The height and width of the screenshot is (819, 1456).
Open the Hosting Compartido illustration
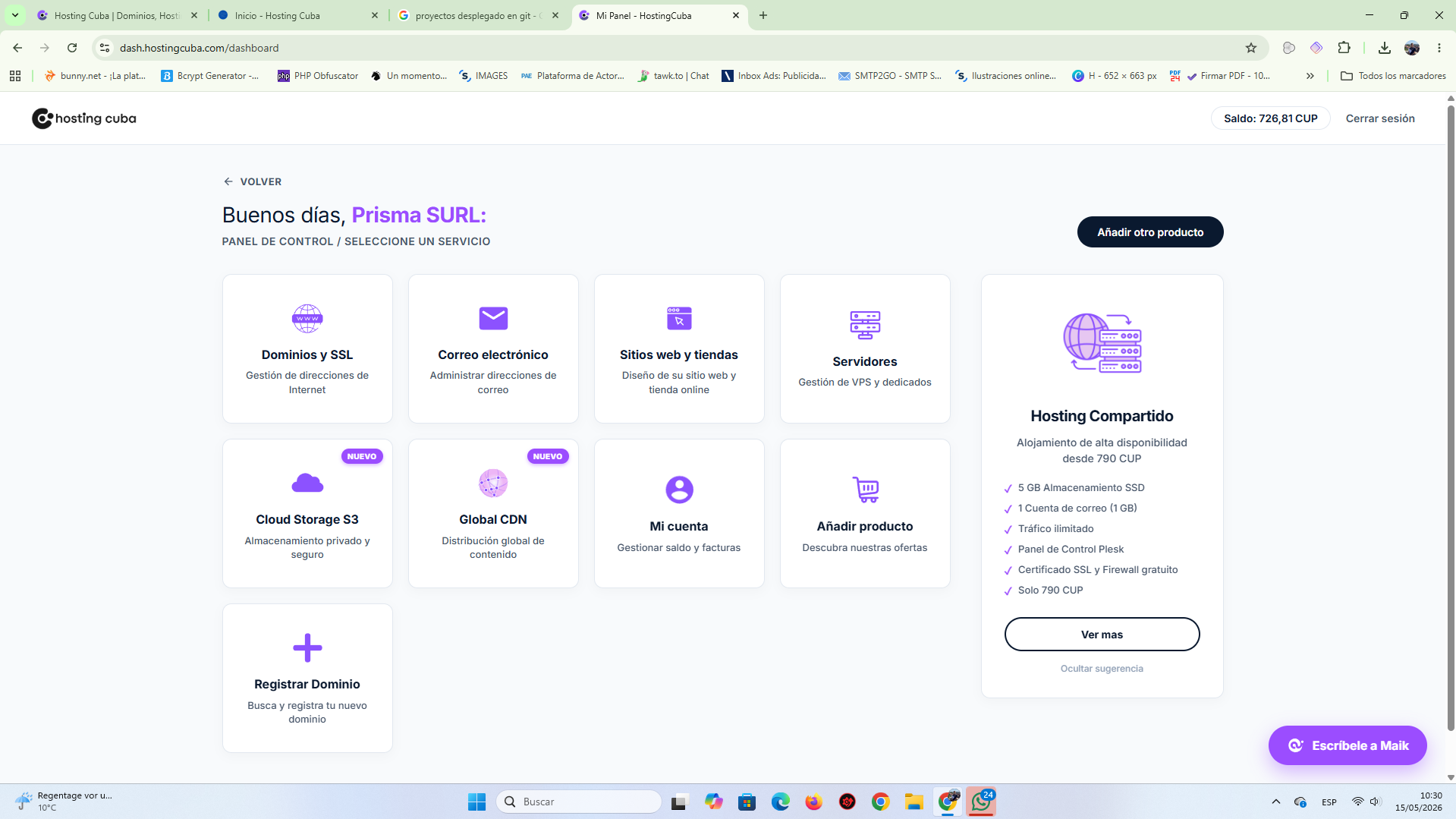click(x=1102, y=343)
